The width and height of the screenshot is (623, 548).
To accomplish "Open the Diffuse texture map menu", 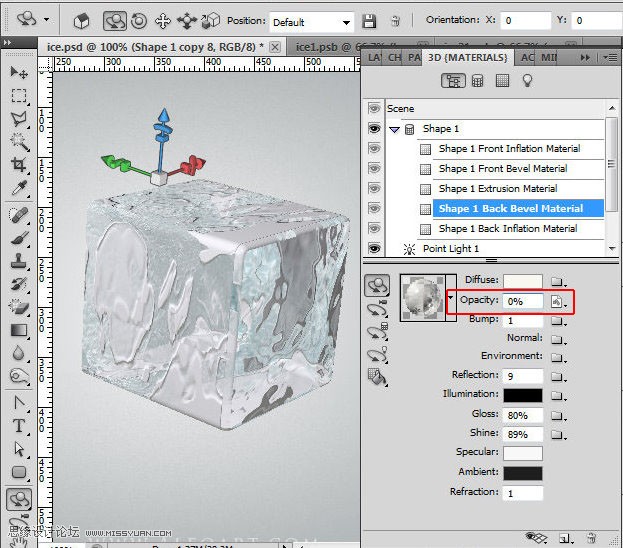I will tap(558, 282).
